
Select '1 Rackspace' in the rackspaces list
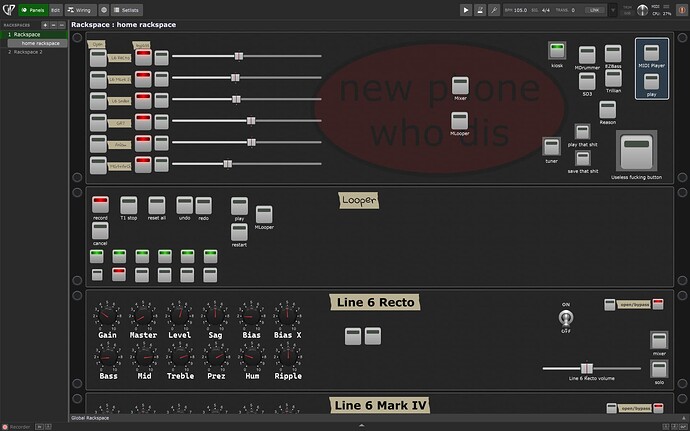(34, 34)
